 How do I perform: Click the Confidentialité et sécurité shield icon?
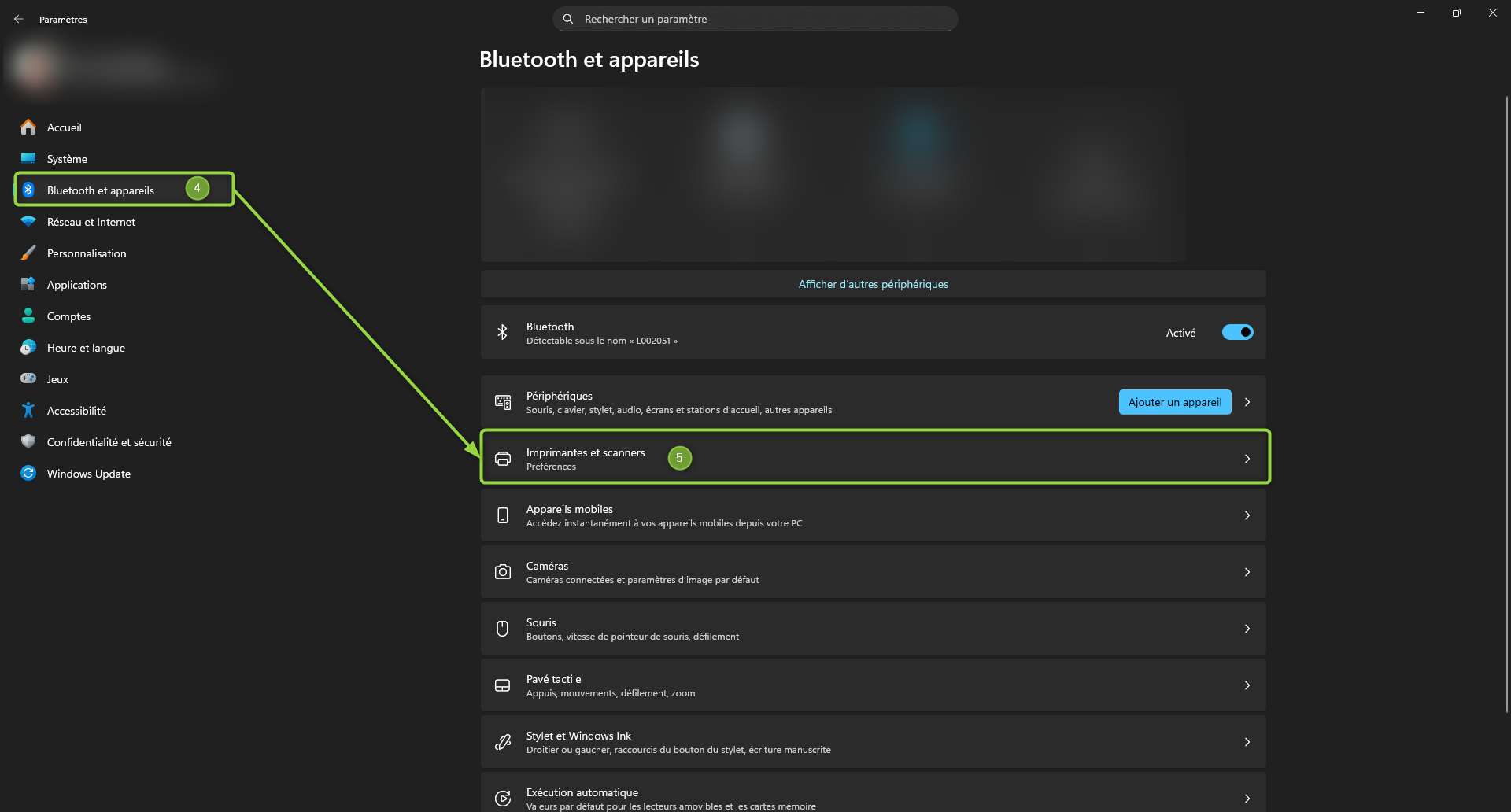click(28, 441)
